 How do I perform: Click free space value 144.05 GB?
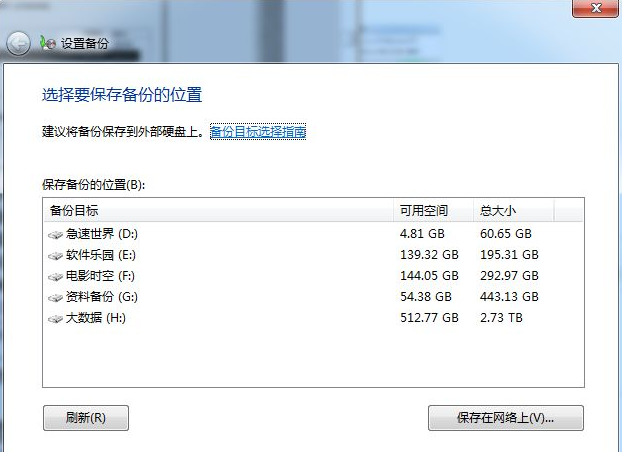tap(429, 276)
